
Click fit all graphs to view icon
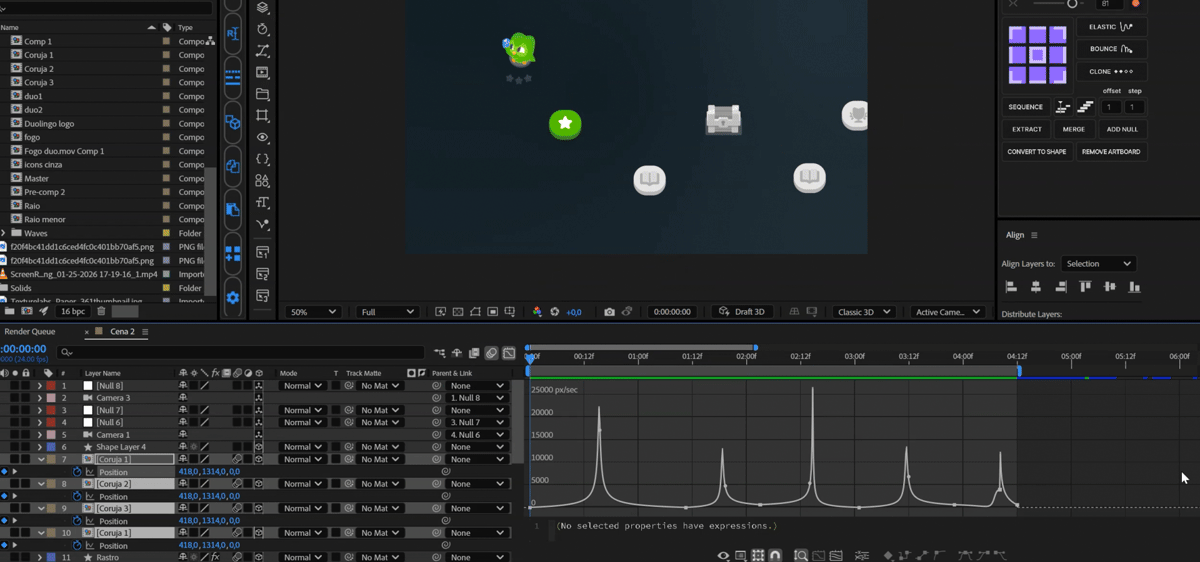(836, 556)
